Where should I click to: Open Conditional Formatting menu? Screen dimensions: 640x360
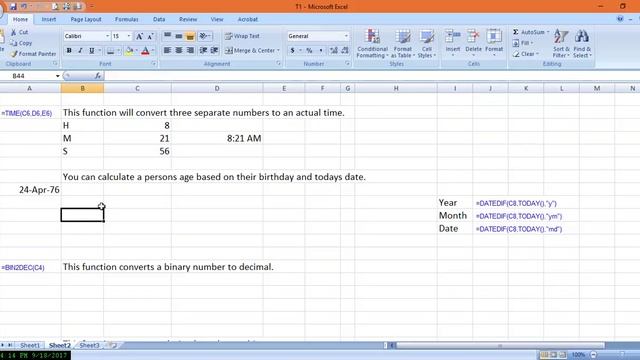coord(372,44)
